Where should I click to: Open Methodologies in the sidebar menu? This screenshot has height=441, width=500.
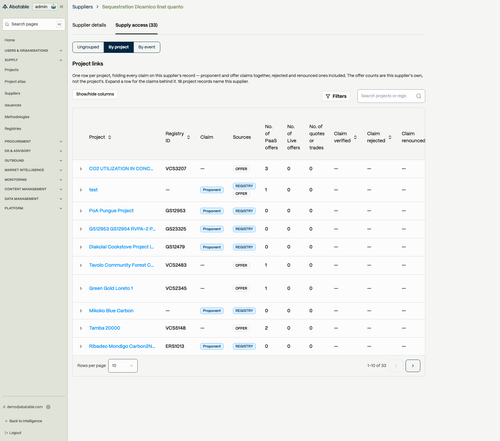[x=17, y=117]
